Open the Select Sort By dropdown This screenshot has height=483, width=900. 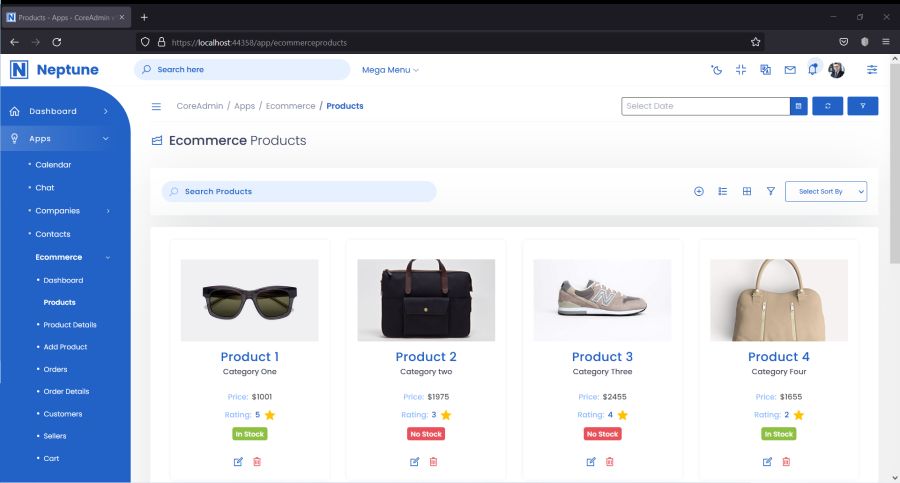[x=826, y=191]
